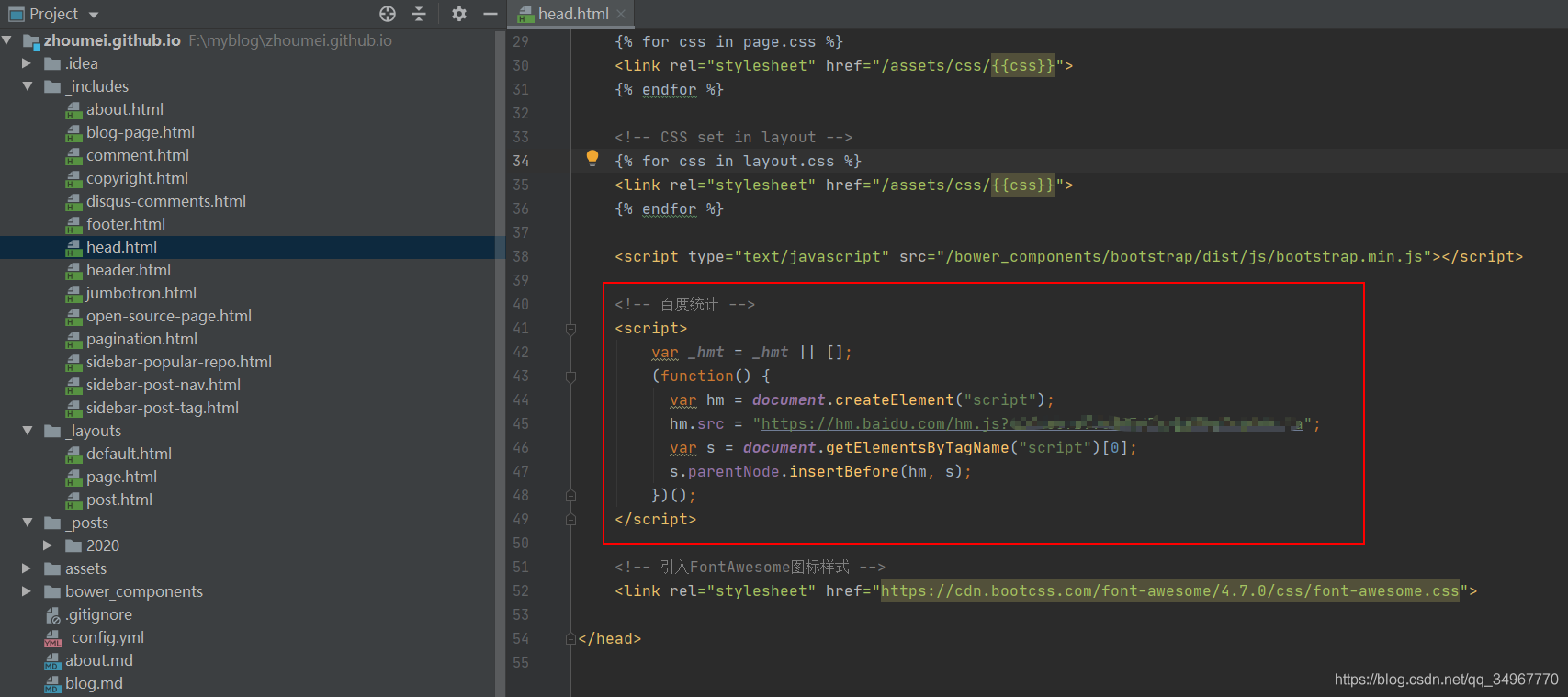Image resolution: width=1568 pixels, height=697 pixels.
Task: Open about.html in project tree
Action: [125, 109]
